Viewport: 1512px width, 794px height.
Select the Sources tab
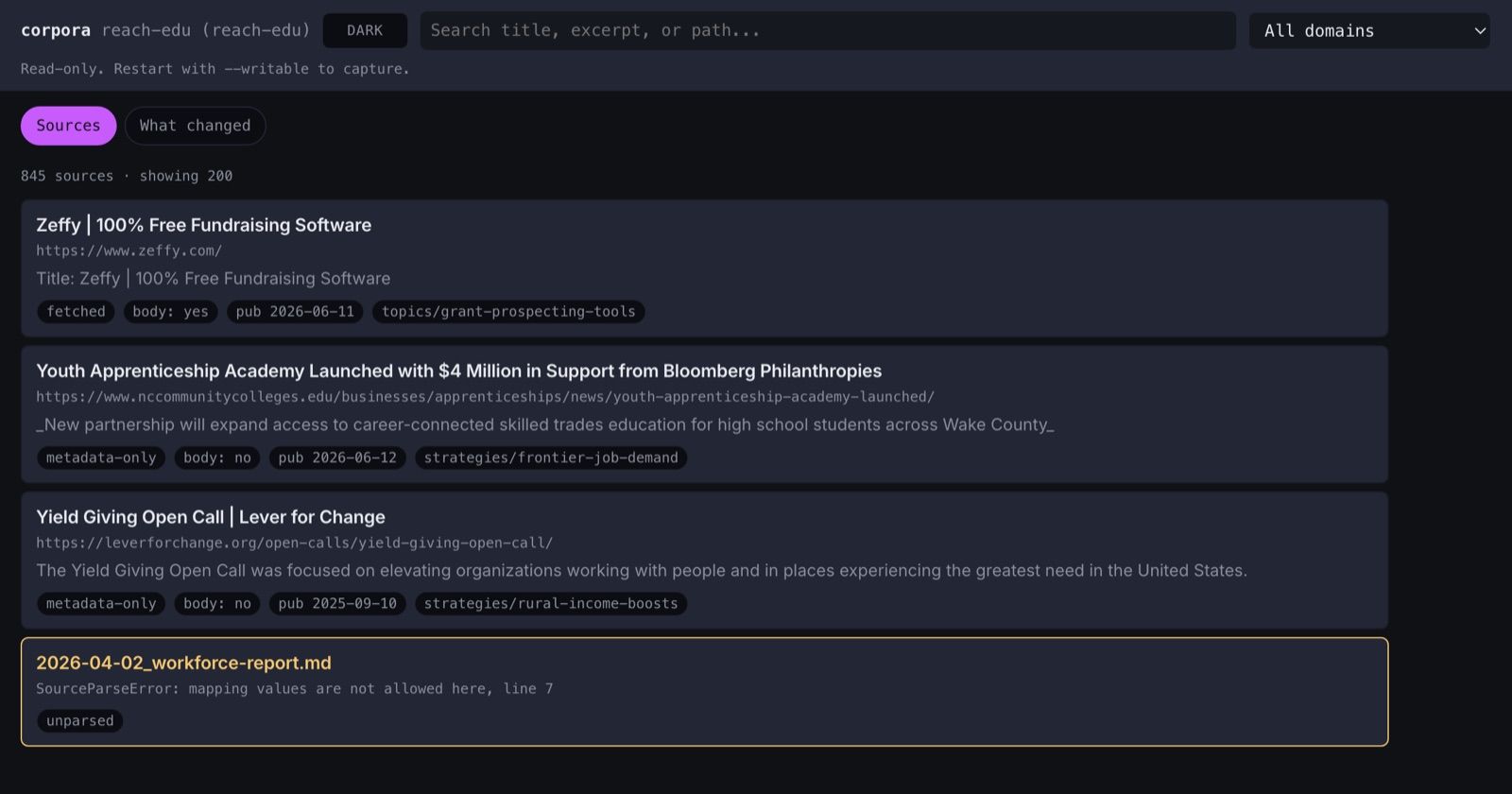(x=68, y=126)
